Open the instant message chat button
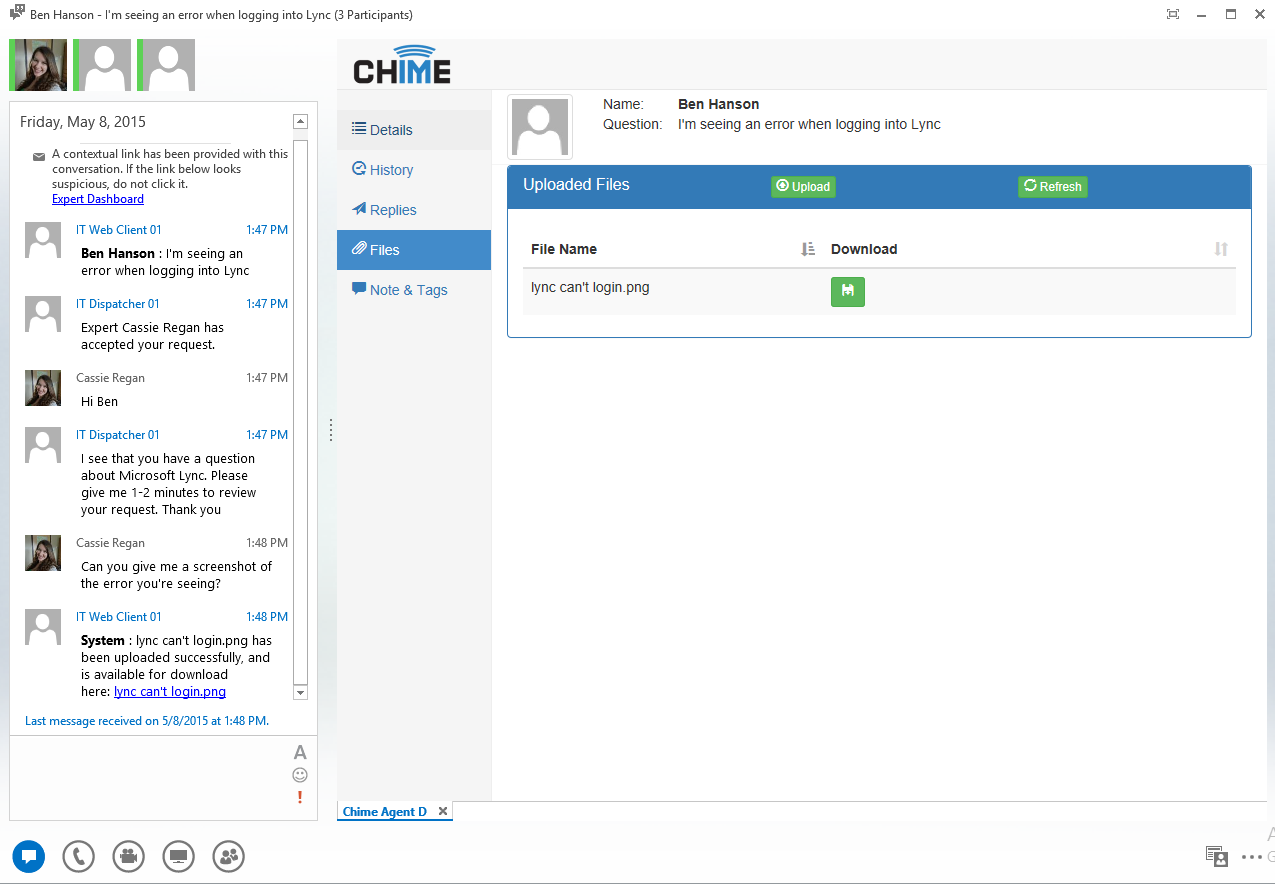 pos(28,856)
